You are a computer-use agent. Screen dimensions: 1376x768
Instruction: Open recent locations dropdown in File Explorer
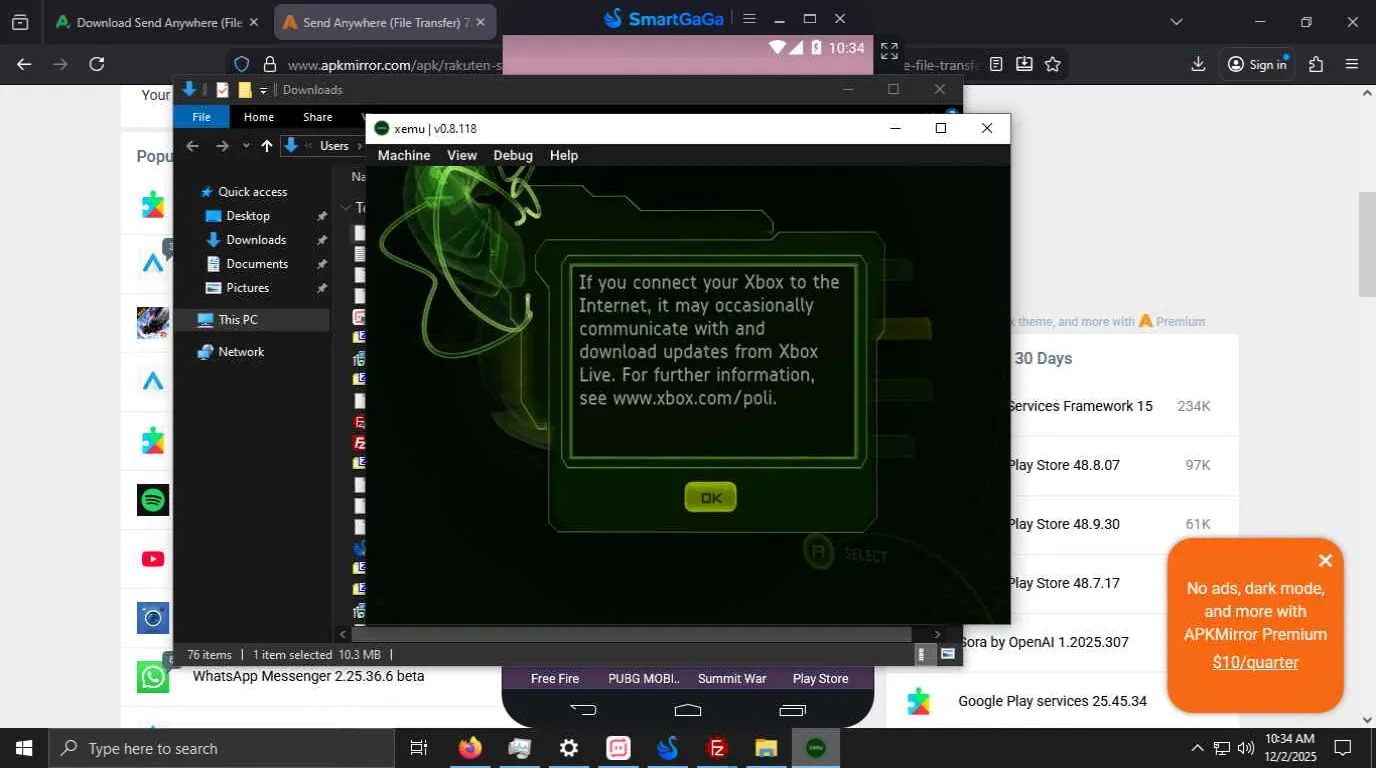pos(246,146)
